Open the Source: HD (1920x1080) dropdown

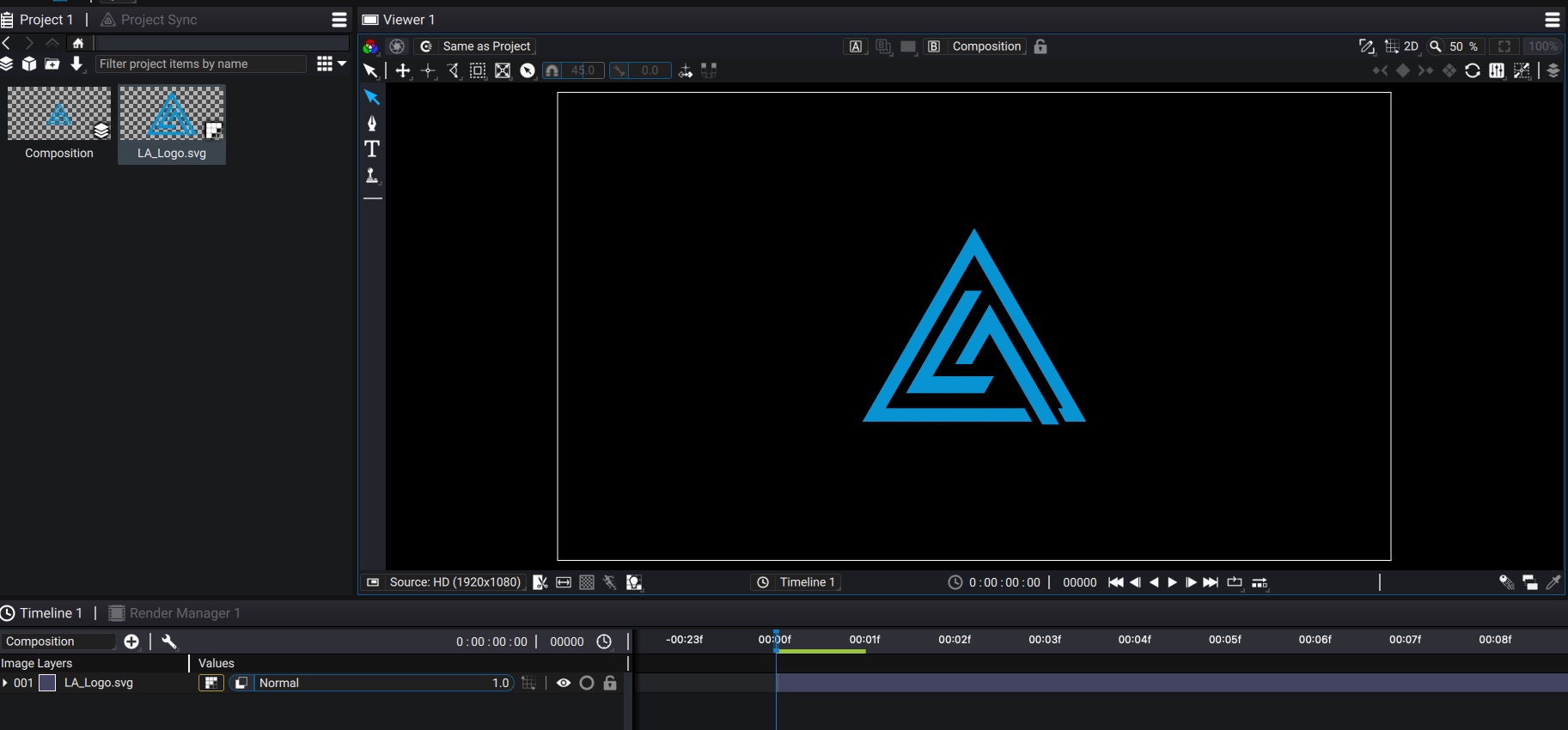pyautogui.click(x=443, y=582)
